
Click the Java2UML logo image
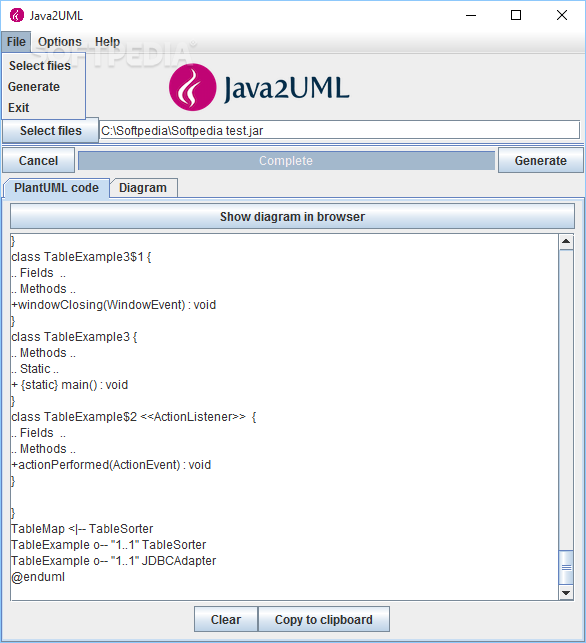(259, 87)
